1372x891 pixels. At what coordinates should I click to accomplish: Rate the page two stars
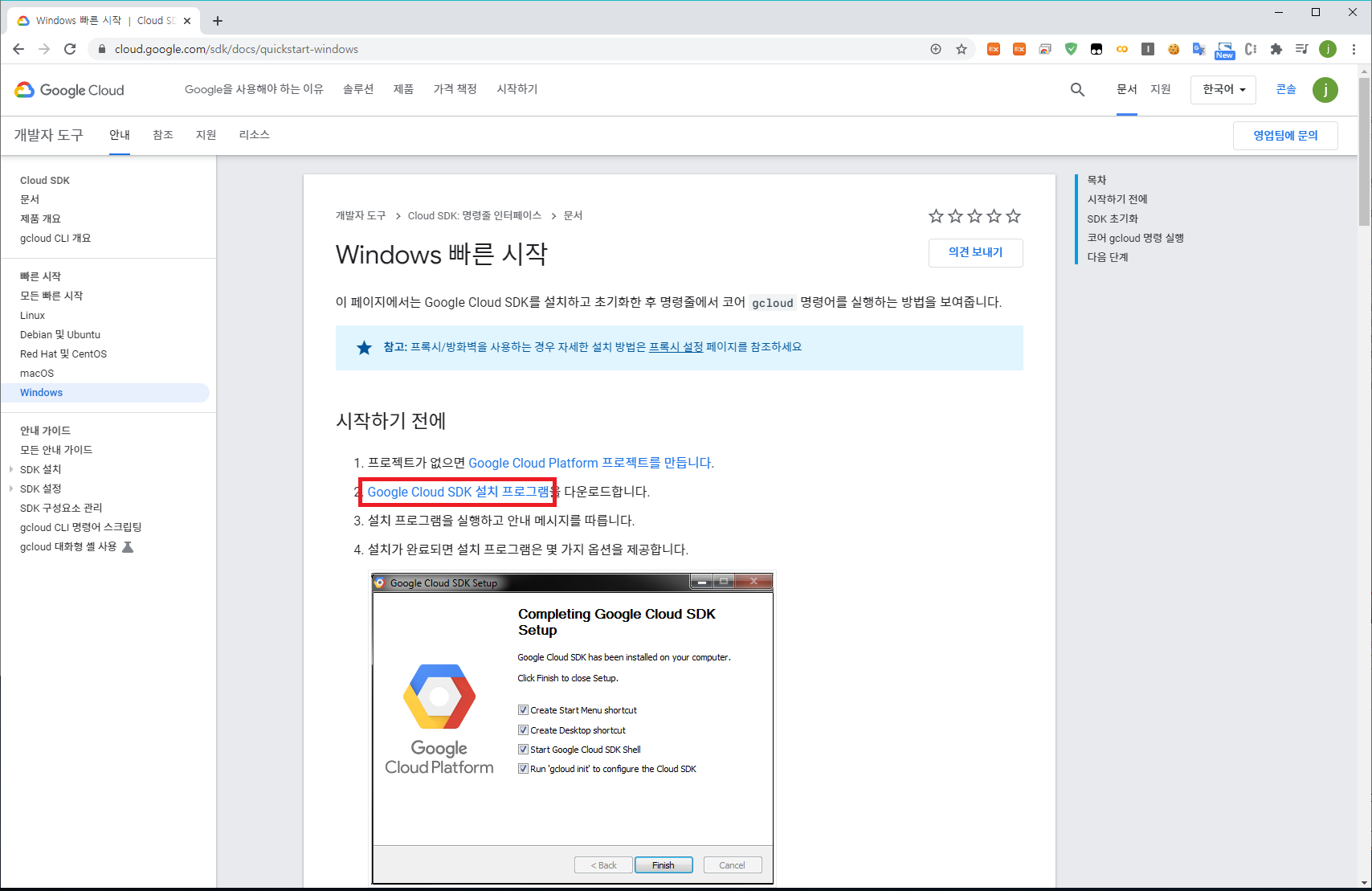(x=955, y=216)
